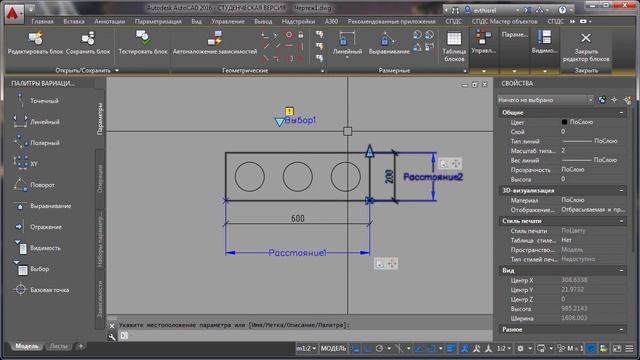Image resolution: width=640 pixels, height=360 pixels.
Task: Switch to the Листы layout tab
Action: point(58,346)
